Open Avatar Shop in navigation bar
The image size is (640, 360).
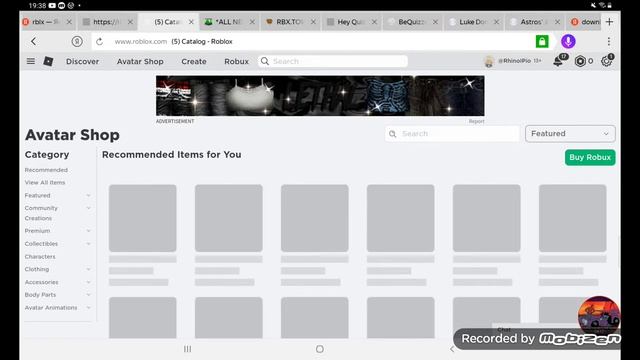(x=140, y=61)
